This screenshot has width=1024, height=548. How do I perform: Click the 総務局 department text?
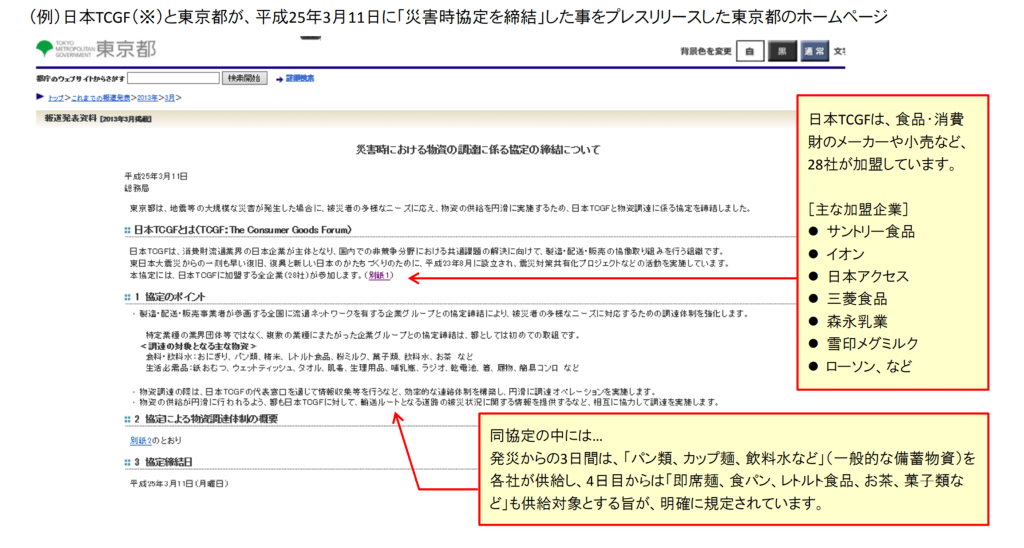[136, 188]
